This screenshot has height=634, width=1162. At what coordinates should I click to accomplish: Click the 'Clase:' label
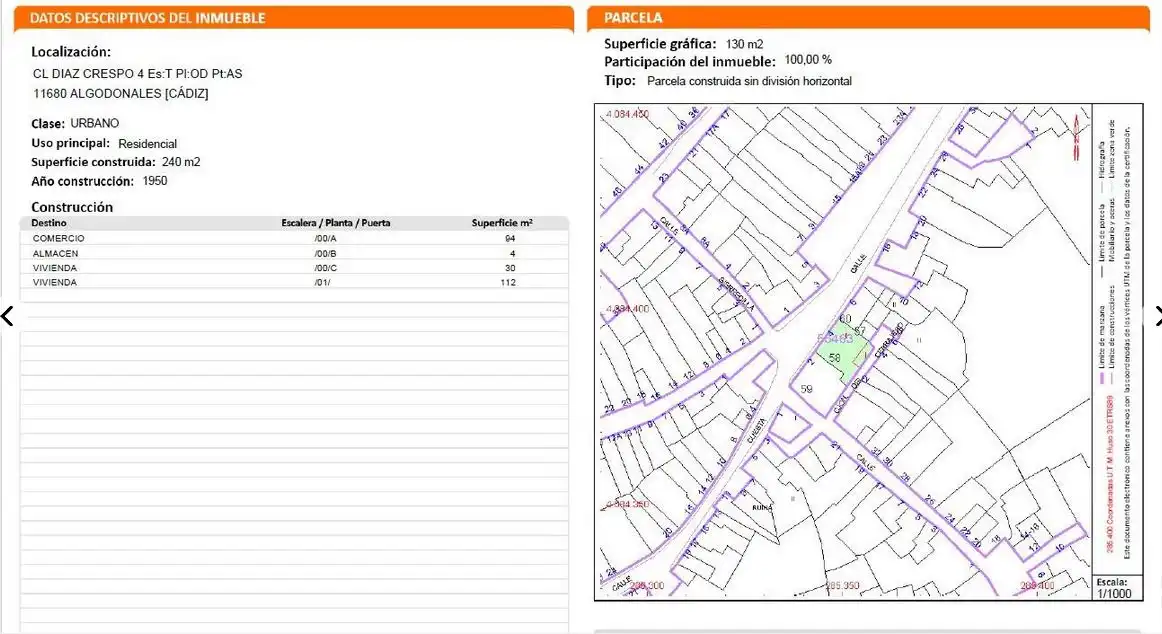(x=48, y=124)
